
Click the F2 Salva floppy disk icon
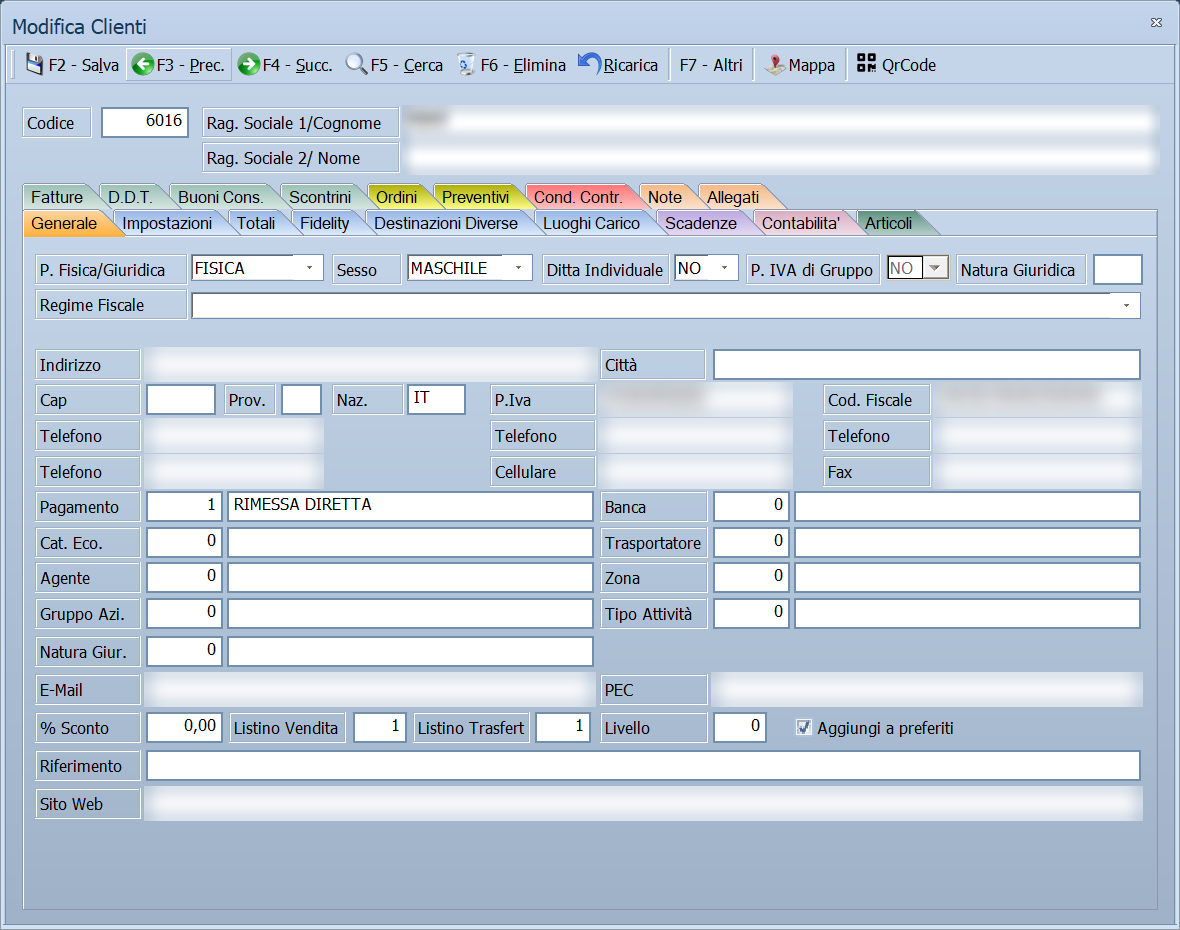coord(34,65)
